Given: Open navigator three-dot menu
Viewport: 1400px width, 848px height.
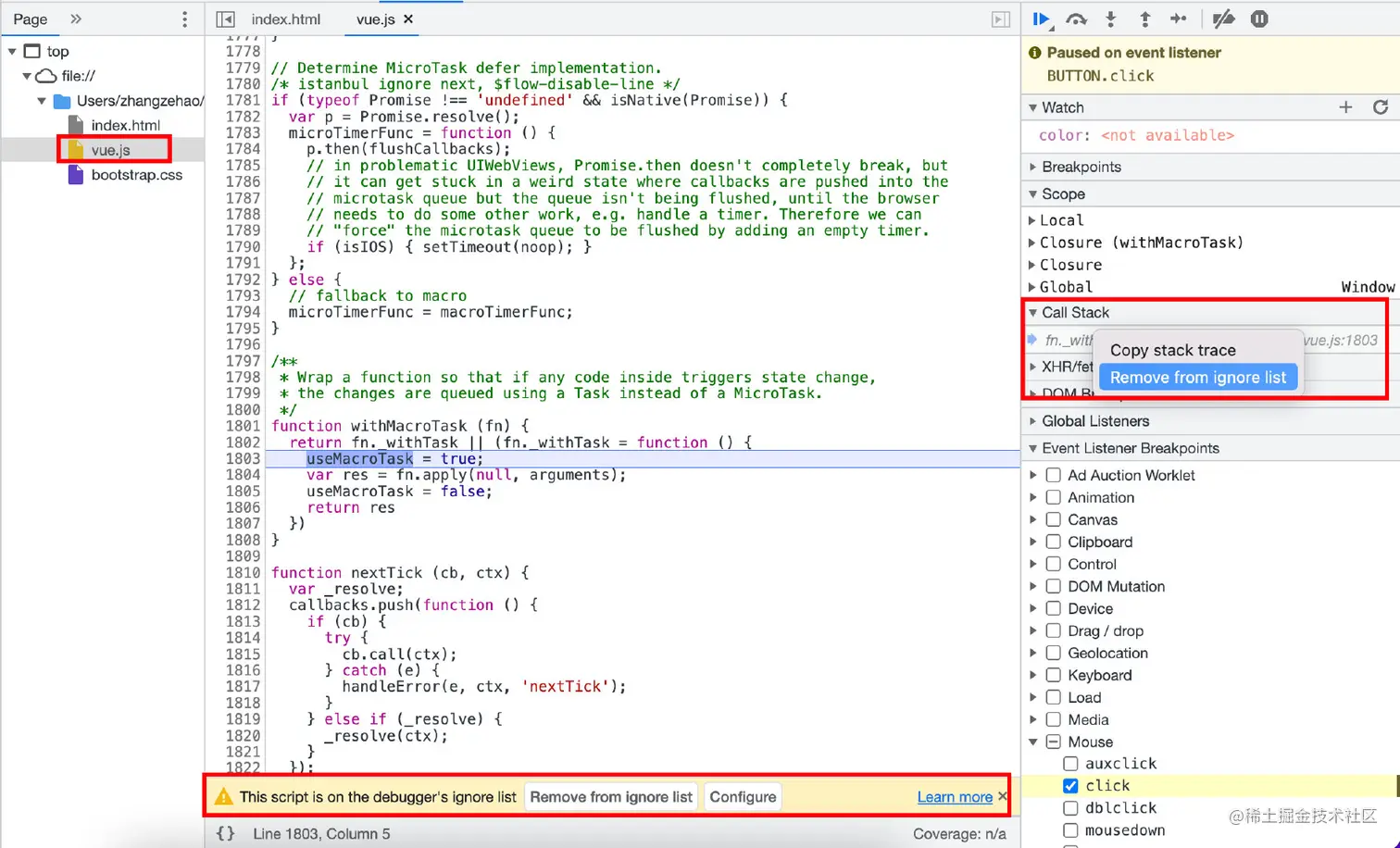Looking at the screenshot, I should (x=184, y=19).
